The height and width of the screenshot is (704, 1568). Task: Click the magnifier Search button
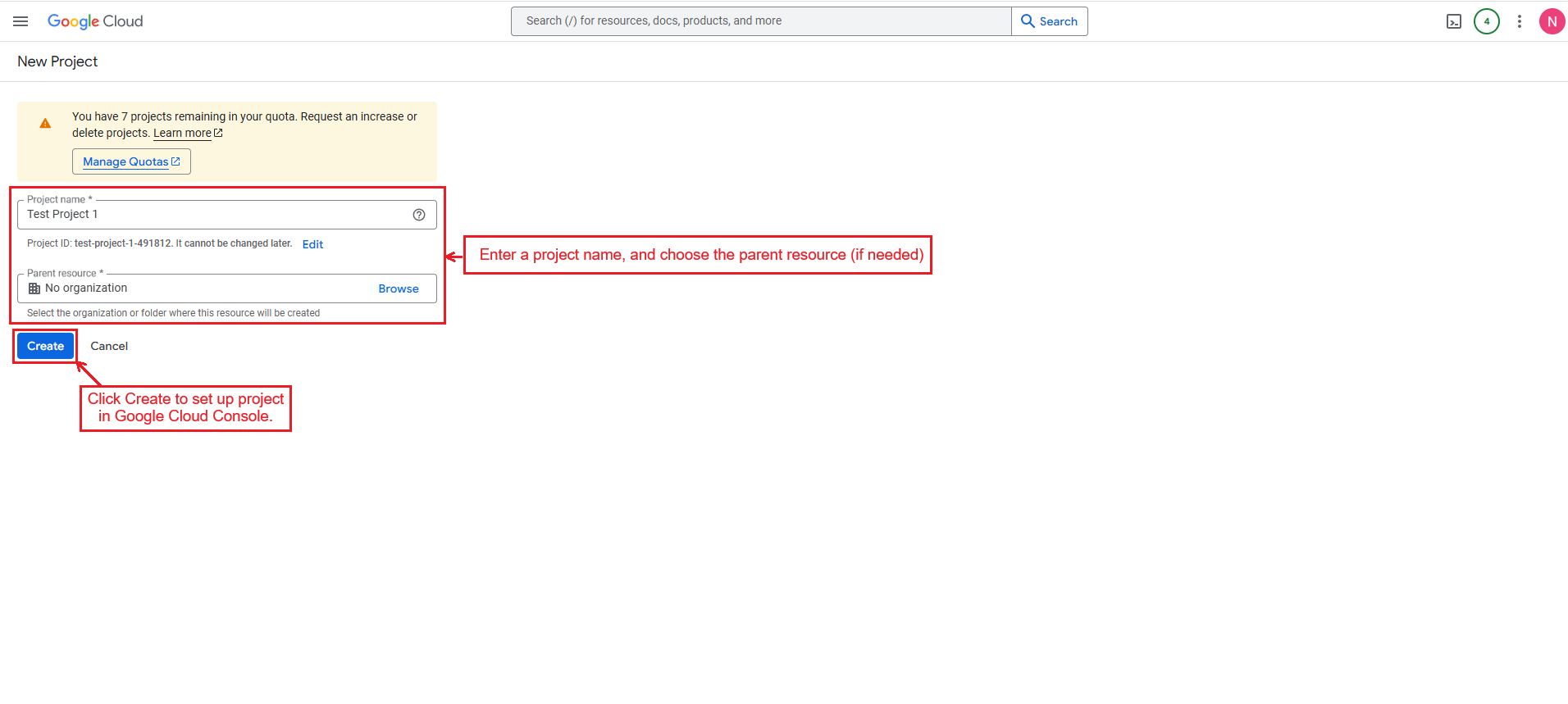[1049, 21]
